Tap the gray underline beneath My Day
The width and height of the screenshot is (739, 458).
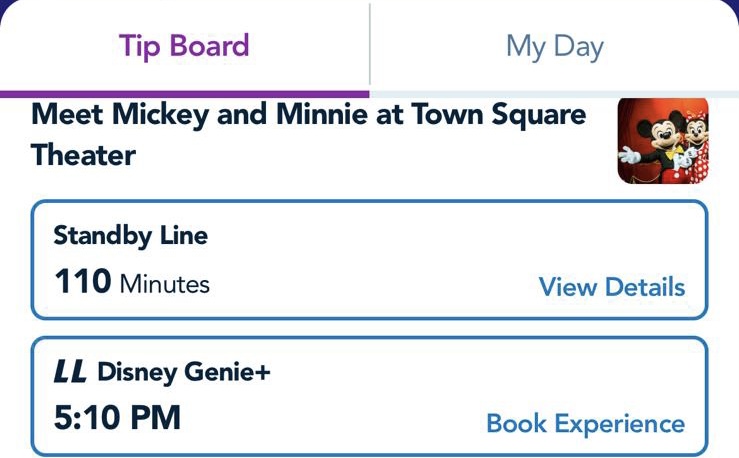(x=554, y=93)
